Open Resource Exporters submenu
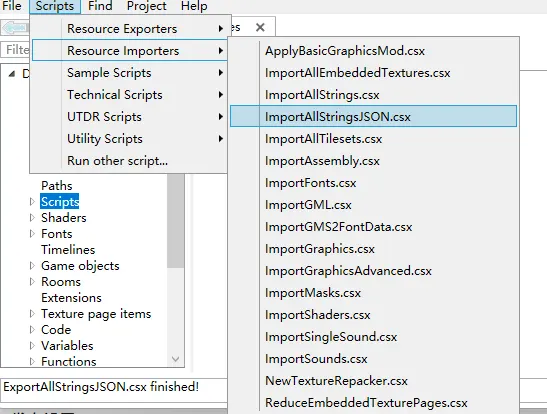The width and height of the screenshot is (547, 414). tap(130, 29)
